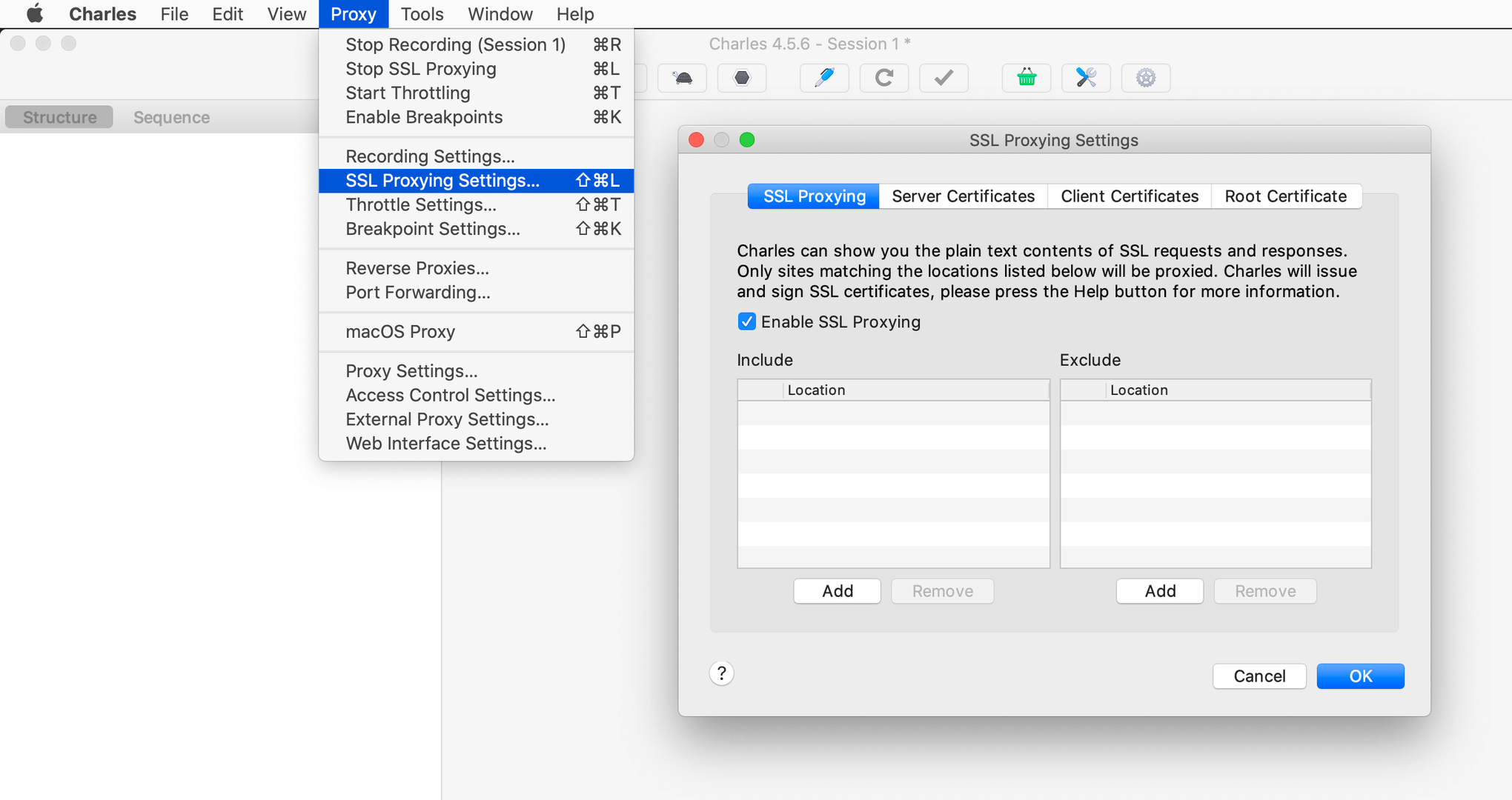
Task: Open Port Forwarding menu item
Action: tap(476, 293)
